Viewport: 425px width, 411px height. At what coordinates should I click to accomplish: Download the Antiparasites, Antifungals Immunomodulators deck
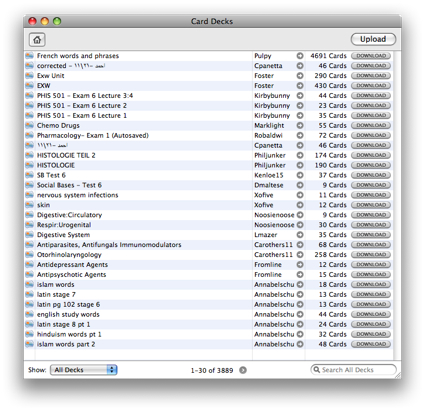(371, 245)
